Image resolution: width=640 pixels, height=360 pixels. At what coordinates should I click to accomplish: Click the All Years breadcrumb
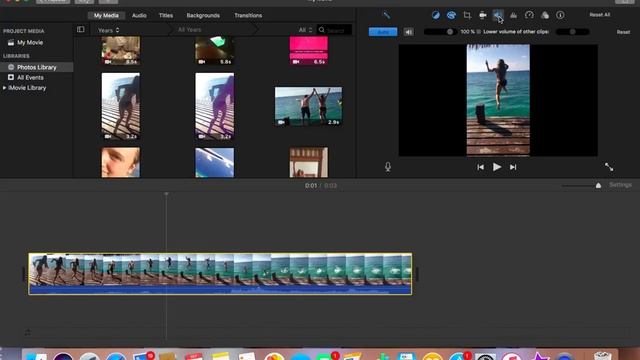(189, 30)
